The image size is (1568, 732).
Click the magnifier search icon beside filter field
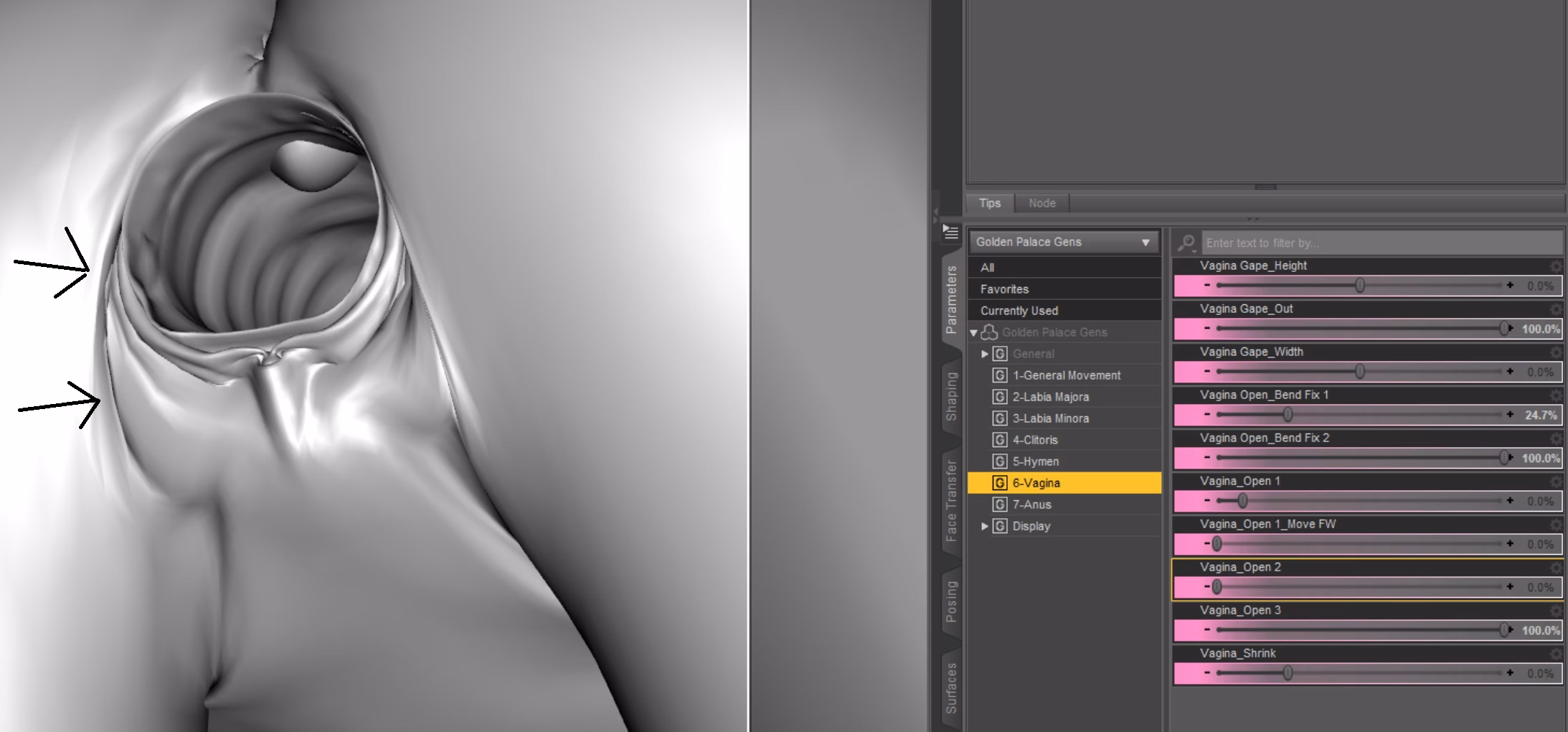pos(1186,243)
